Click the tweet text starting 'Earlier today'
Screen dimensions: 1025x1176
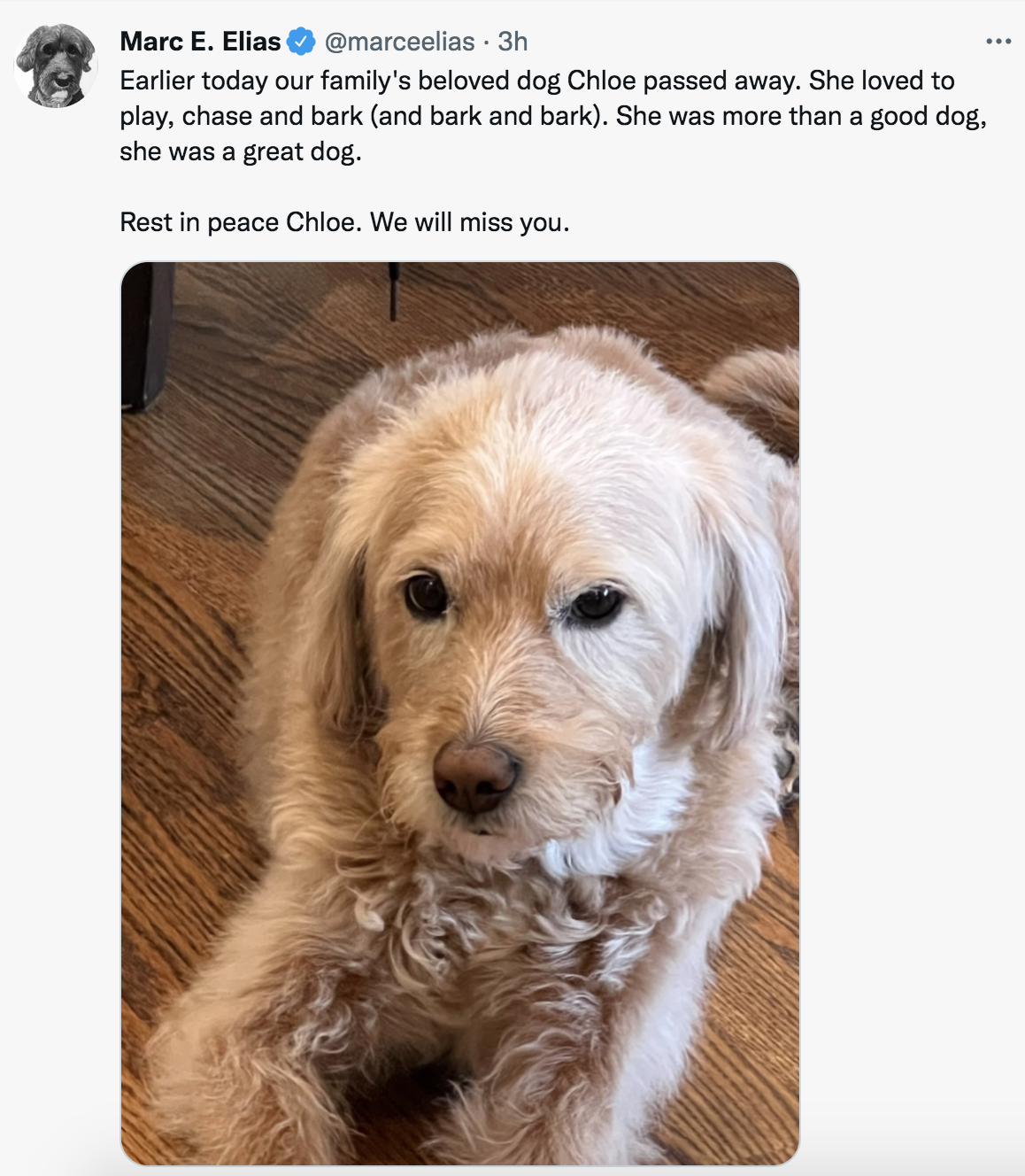pos(553,116)
